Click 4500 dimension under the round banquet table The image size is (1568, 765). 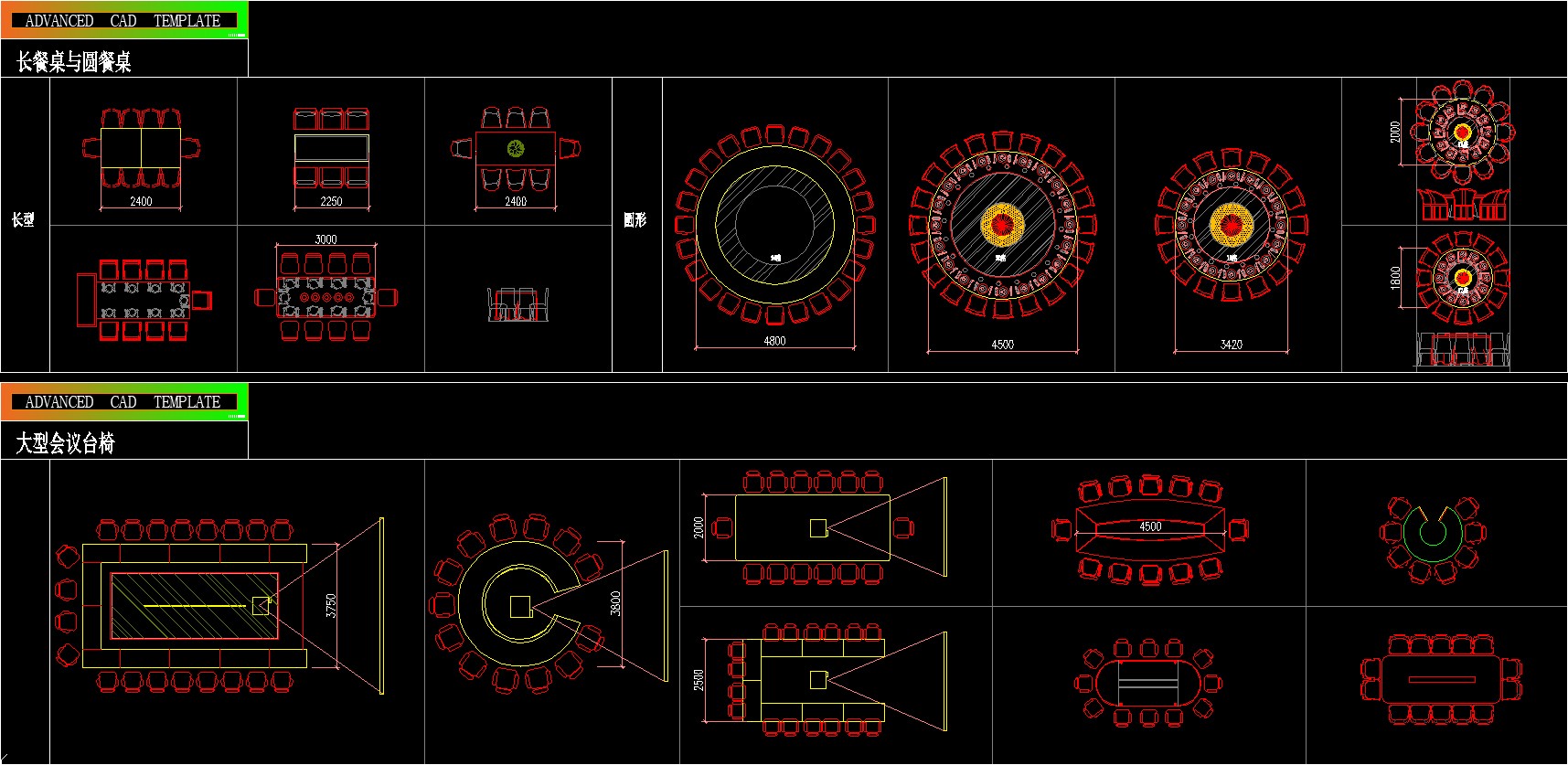[x=1002, y=345]
